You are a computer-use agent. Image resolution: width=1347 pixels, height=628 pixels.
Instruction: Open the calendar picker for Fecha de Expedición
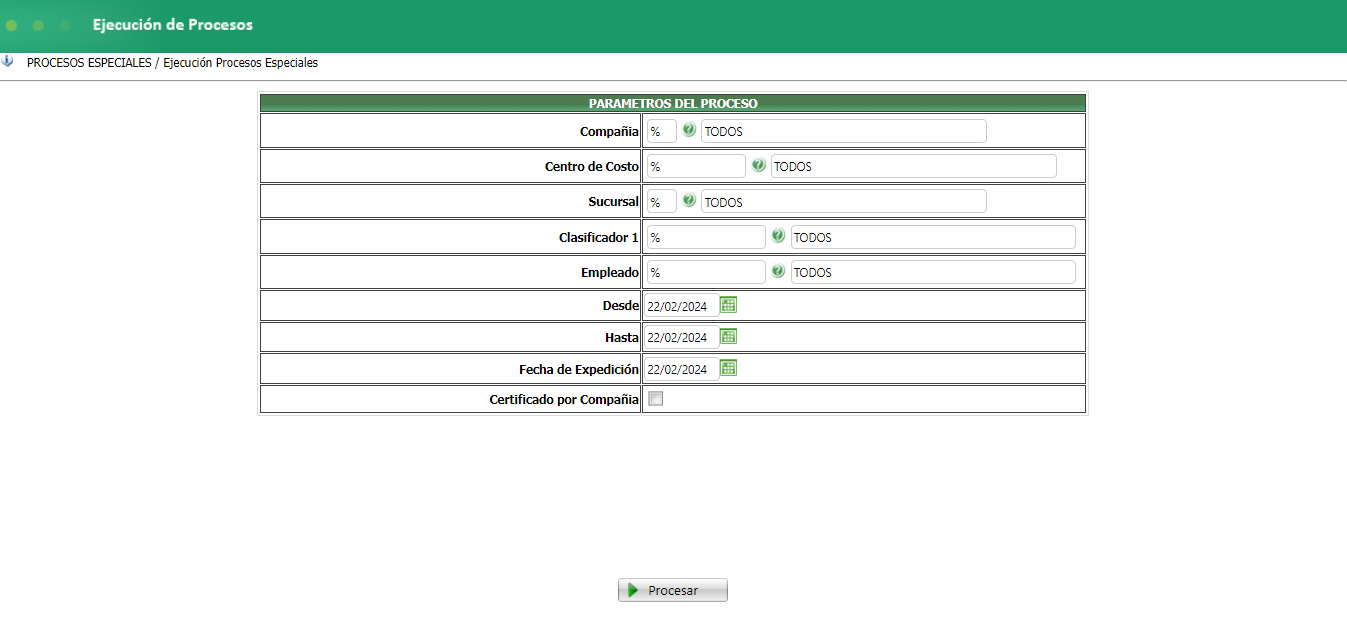729,368
